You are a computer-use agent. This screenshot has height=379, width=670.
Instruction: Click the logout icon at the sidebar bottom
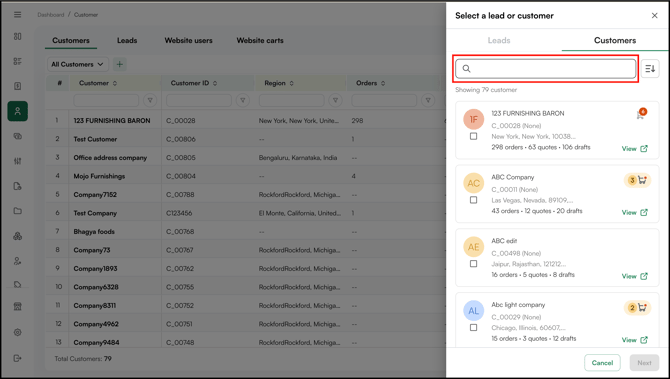(18, 358)
